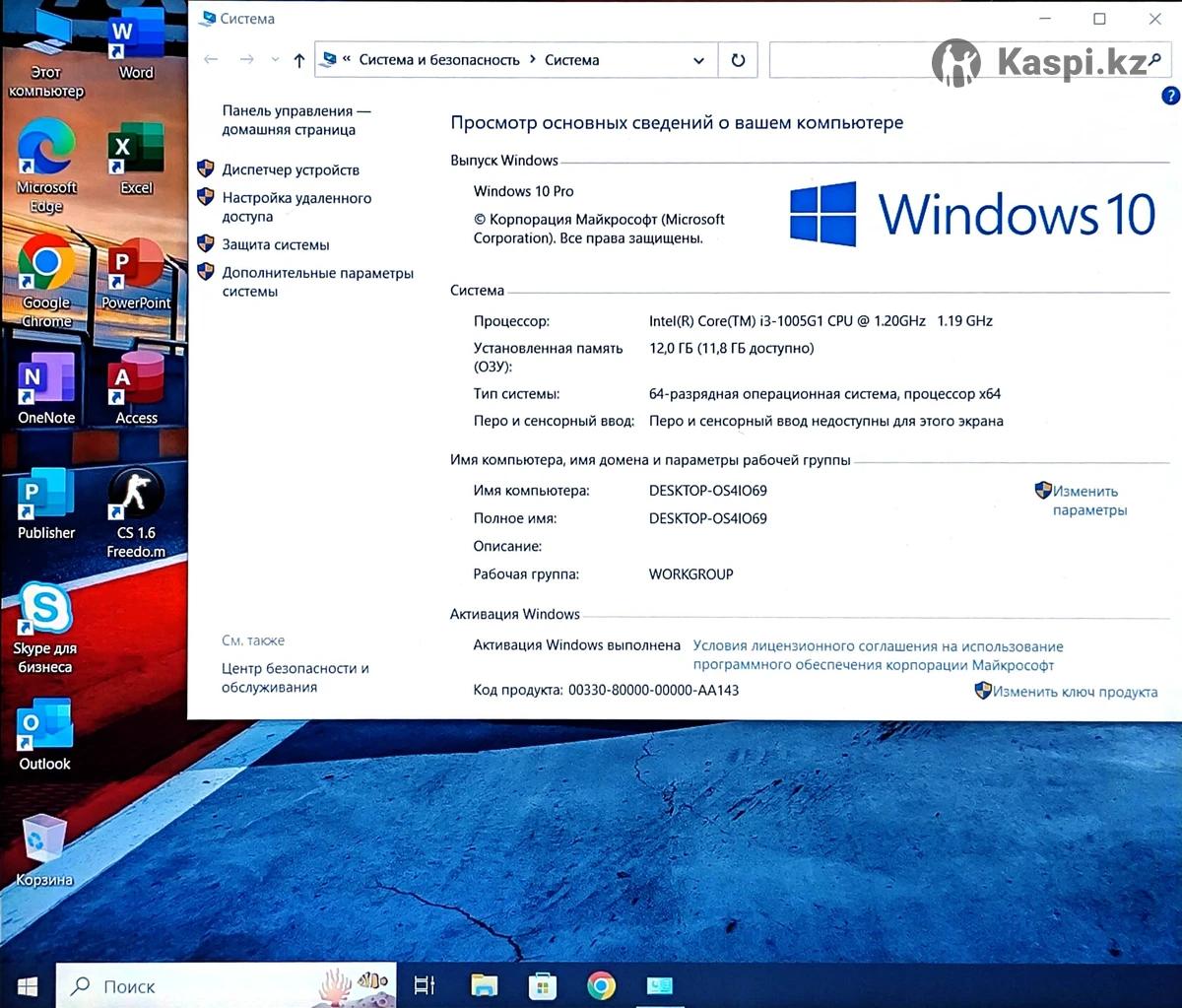
Task: Click the Активация Windows выполнена status text
Action: 576,645
